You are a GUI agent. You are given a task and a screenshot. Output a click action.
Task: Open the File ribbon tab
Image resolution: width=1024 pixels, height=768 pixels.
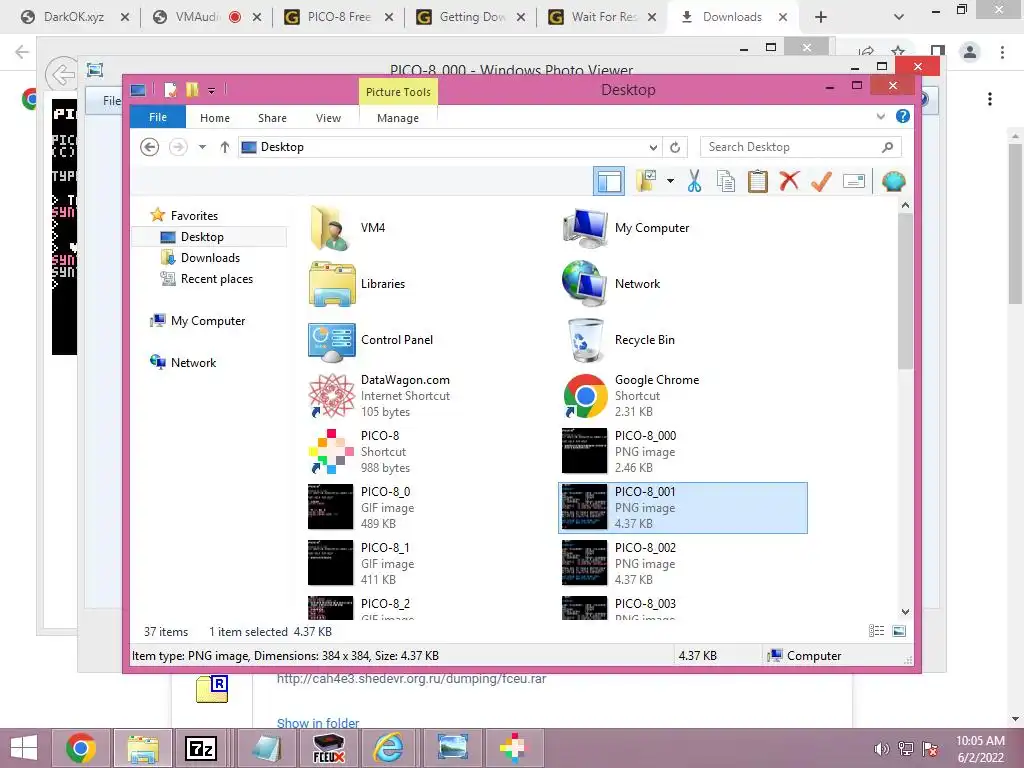pyautogui.click(x=158, y=118)
